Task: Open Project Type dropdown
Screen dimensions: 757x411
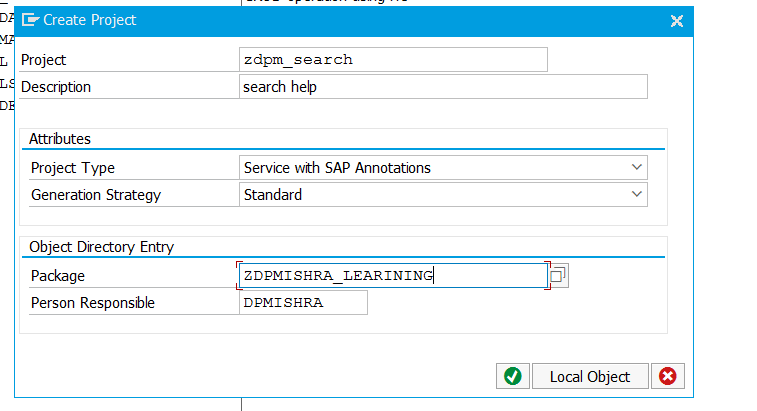Action: coord(636,167)
